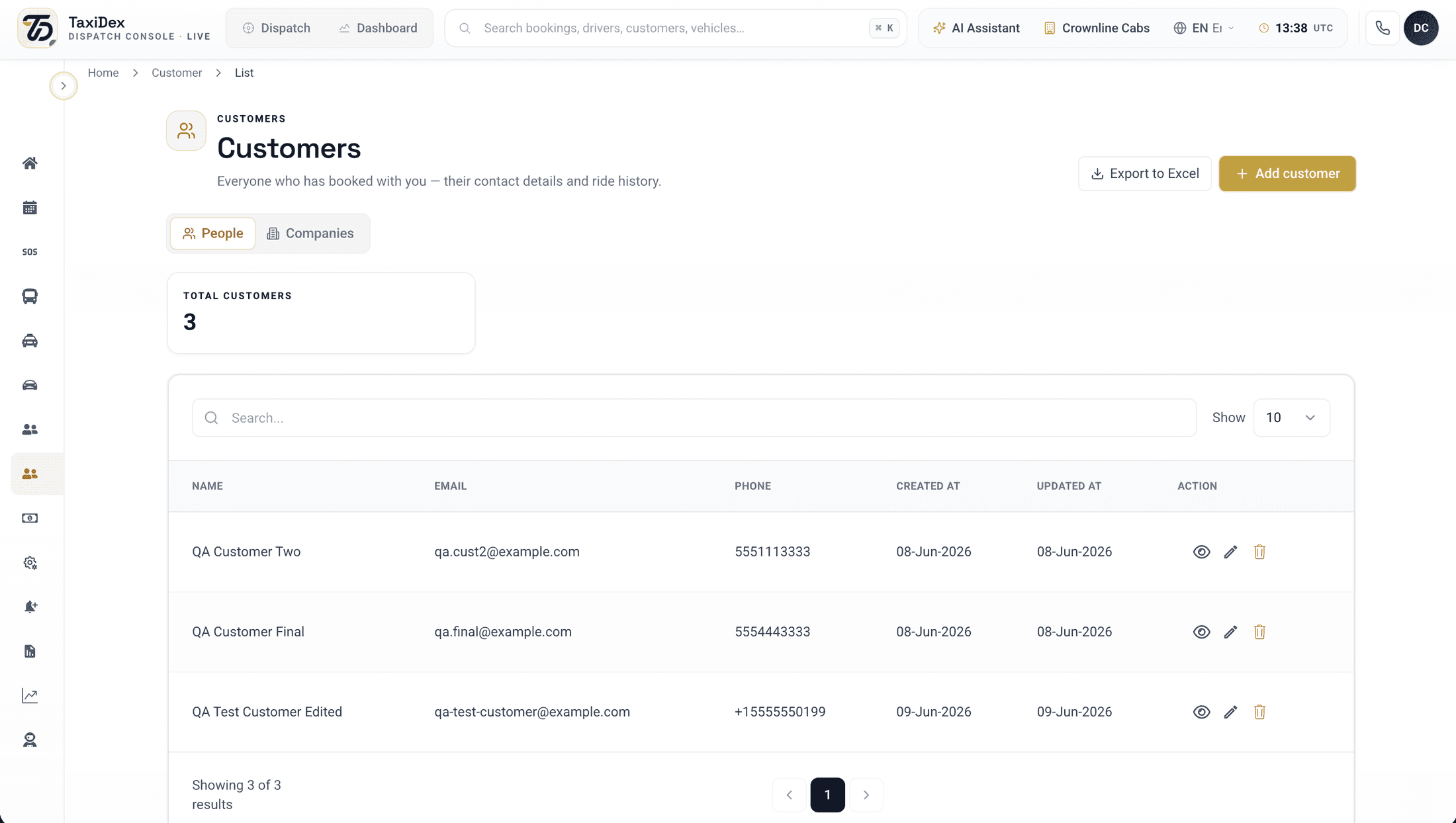The image size is (1456, 823).
Task: Click email qa.cust2@example.com
Action: [507, 552]
